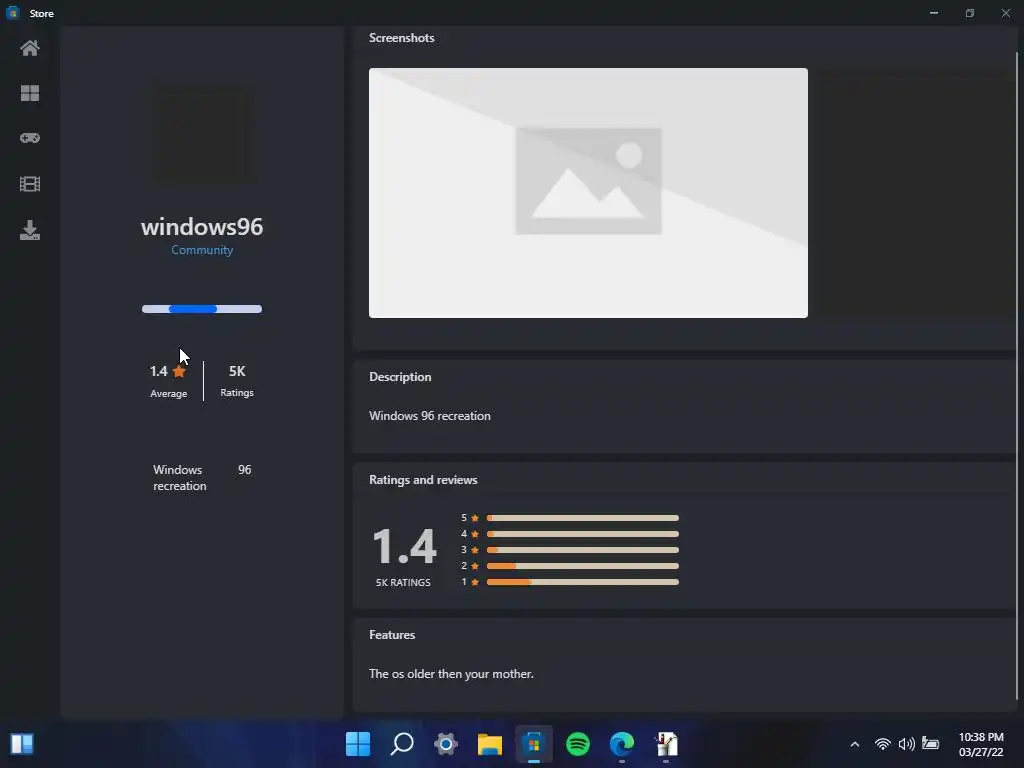Click the 1.4 Average rating
This screenshot has width=1024, height=768.
click(168, 381)
